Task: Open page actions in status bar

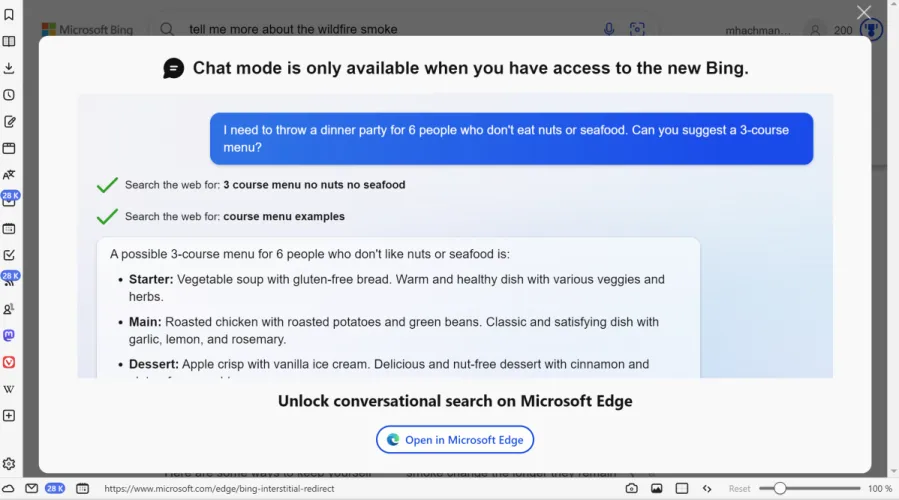Action: 707,488
